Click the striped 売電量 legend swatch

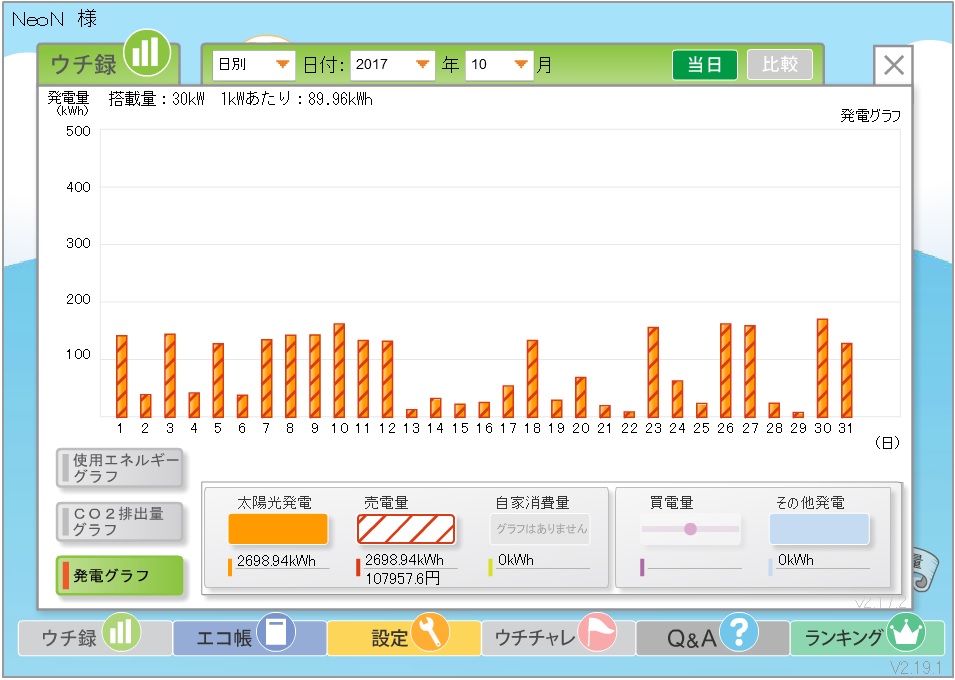(406, 529)
